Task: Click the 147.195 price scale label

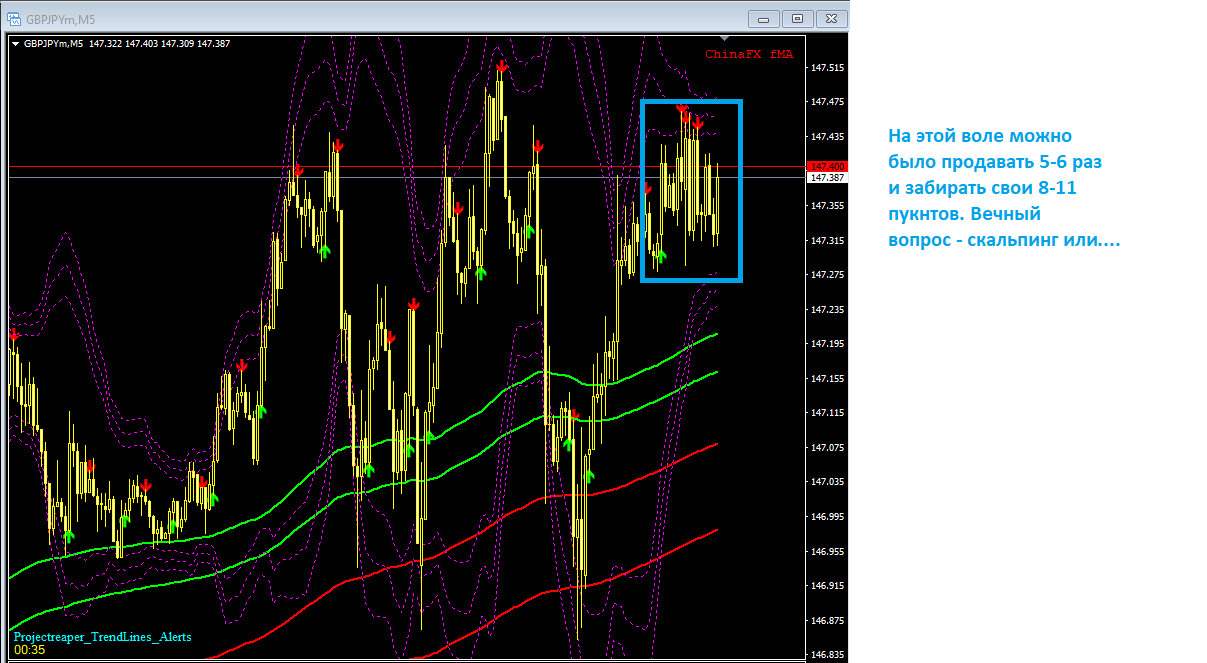Action: pyautogui.click(x=828, y=344)
